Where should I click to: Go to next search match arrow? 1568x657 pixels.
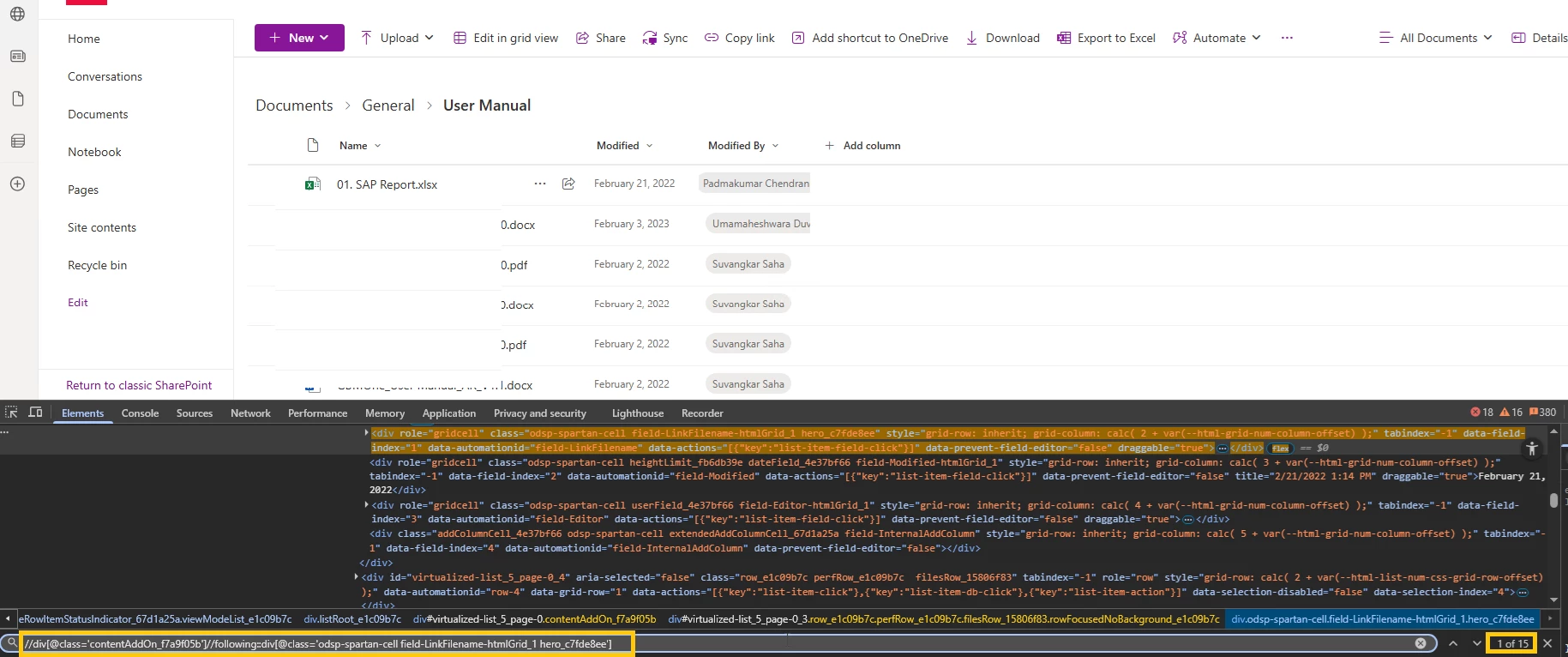tap(1476, 643)
